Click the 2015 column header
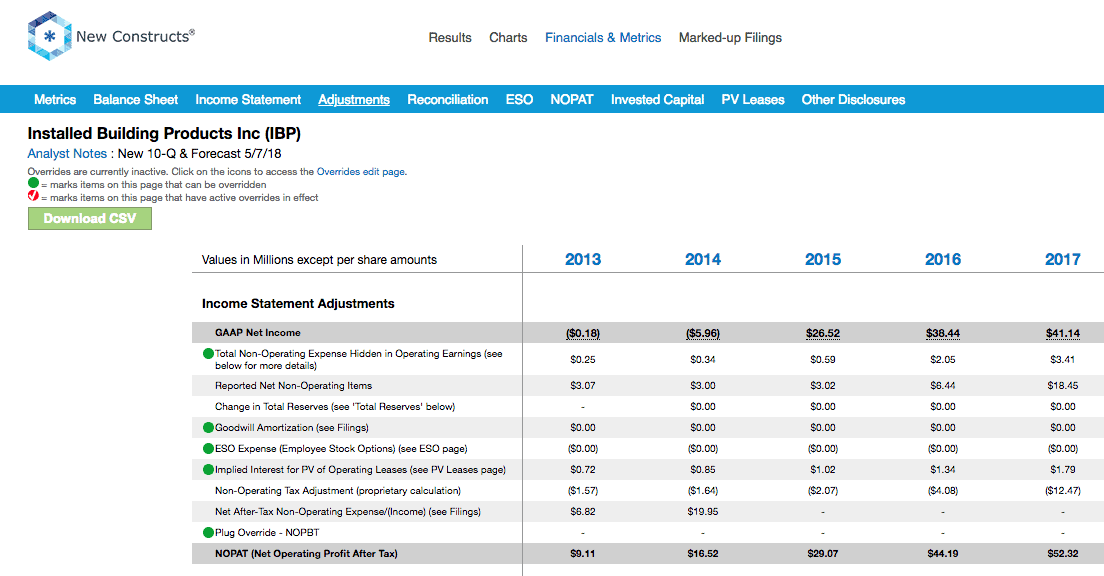Screen dimensions: 1104x576 (823, 259)
